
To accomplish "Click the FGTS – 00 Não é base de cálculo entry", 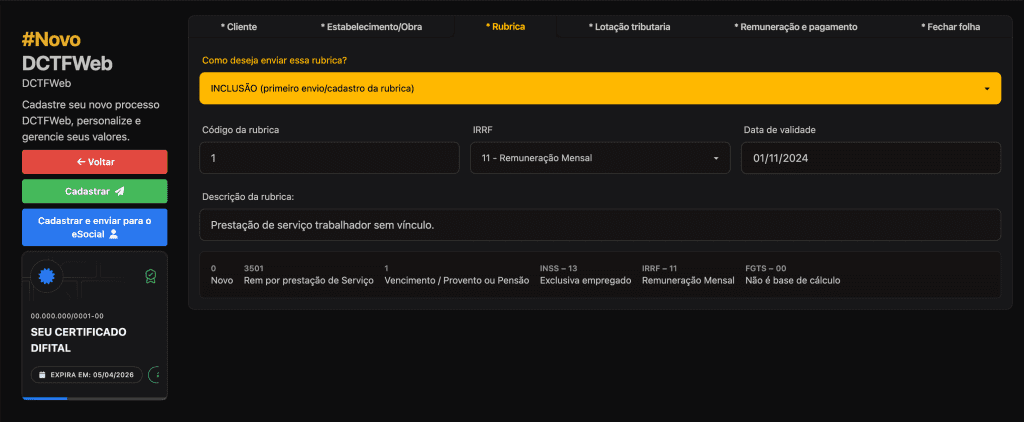I will [792, 275].
